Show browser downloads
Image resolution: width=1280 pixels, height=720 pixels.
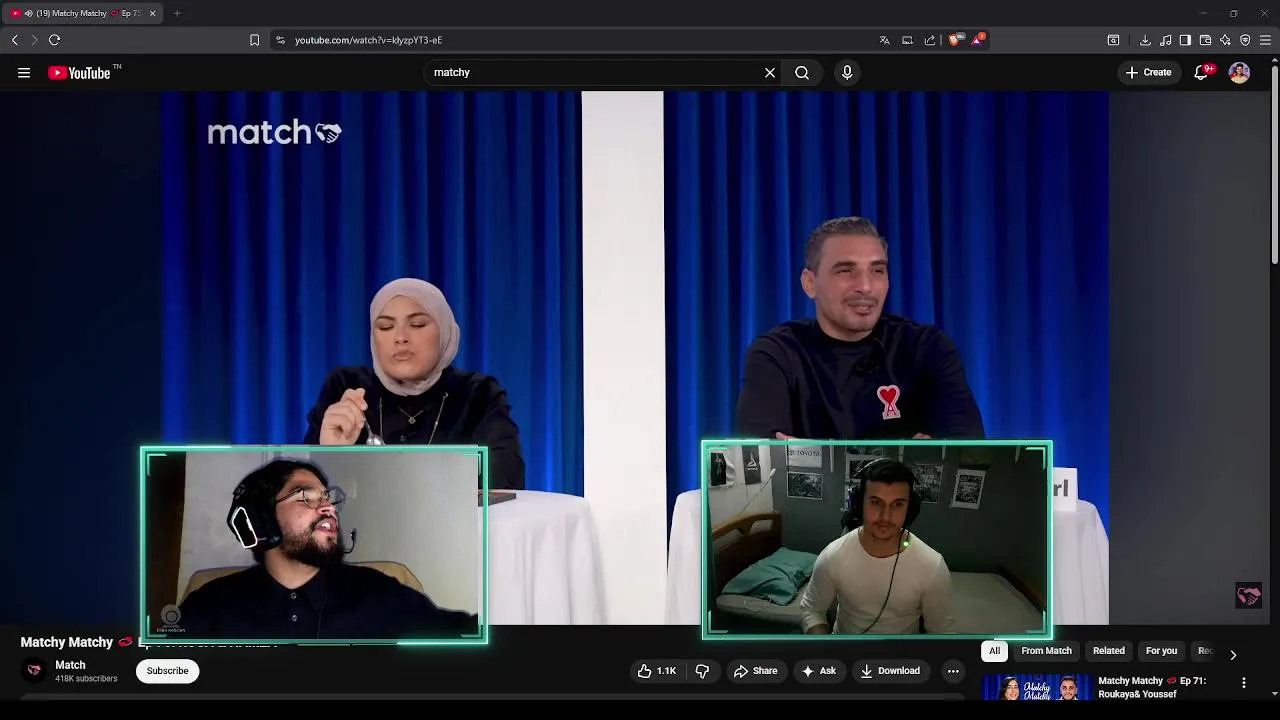(x=1145, y=40)
